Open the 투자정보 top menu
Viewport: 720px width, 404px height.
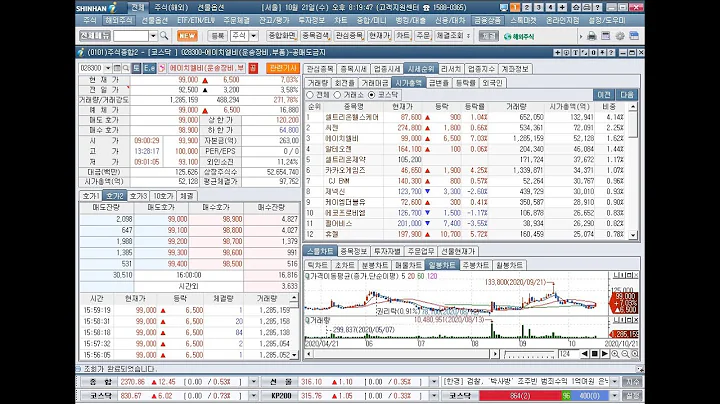[x=311, y=20]
